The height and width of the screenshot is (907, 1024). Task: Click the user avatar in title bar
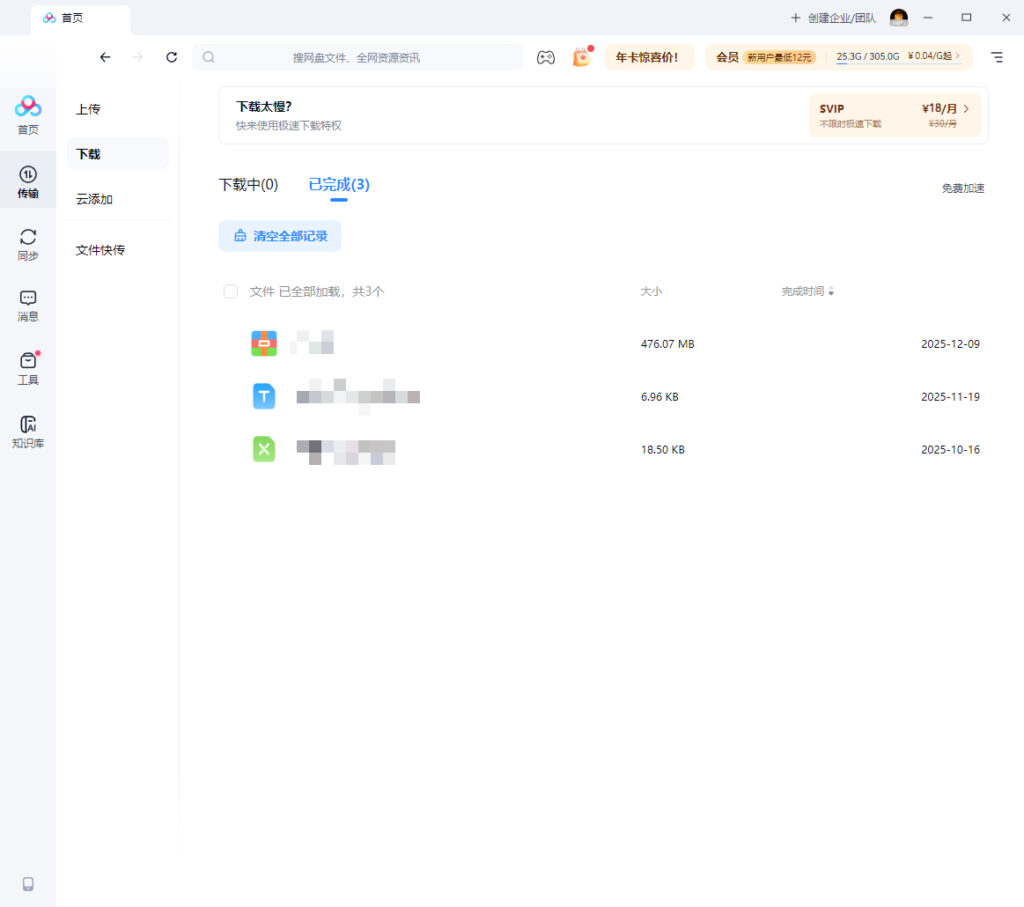[x=899, y=18]
